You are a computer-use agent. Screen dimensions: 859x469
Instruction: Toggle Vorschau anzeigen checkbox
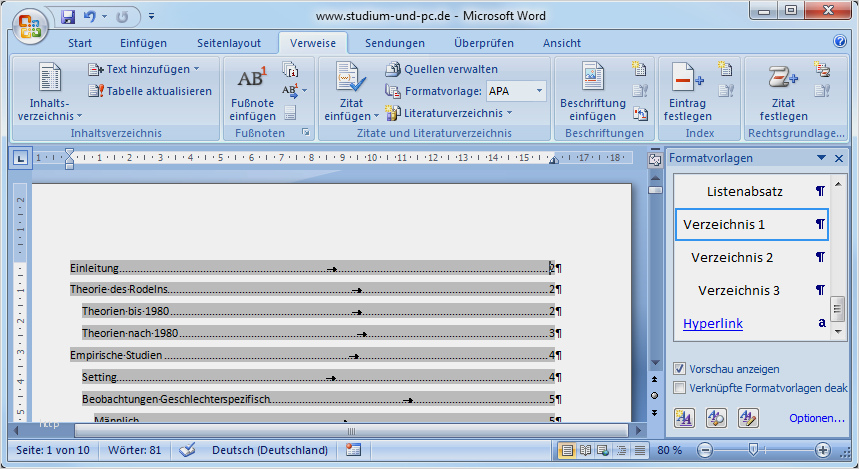tap(681, 369)
